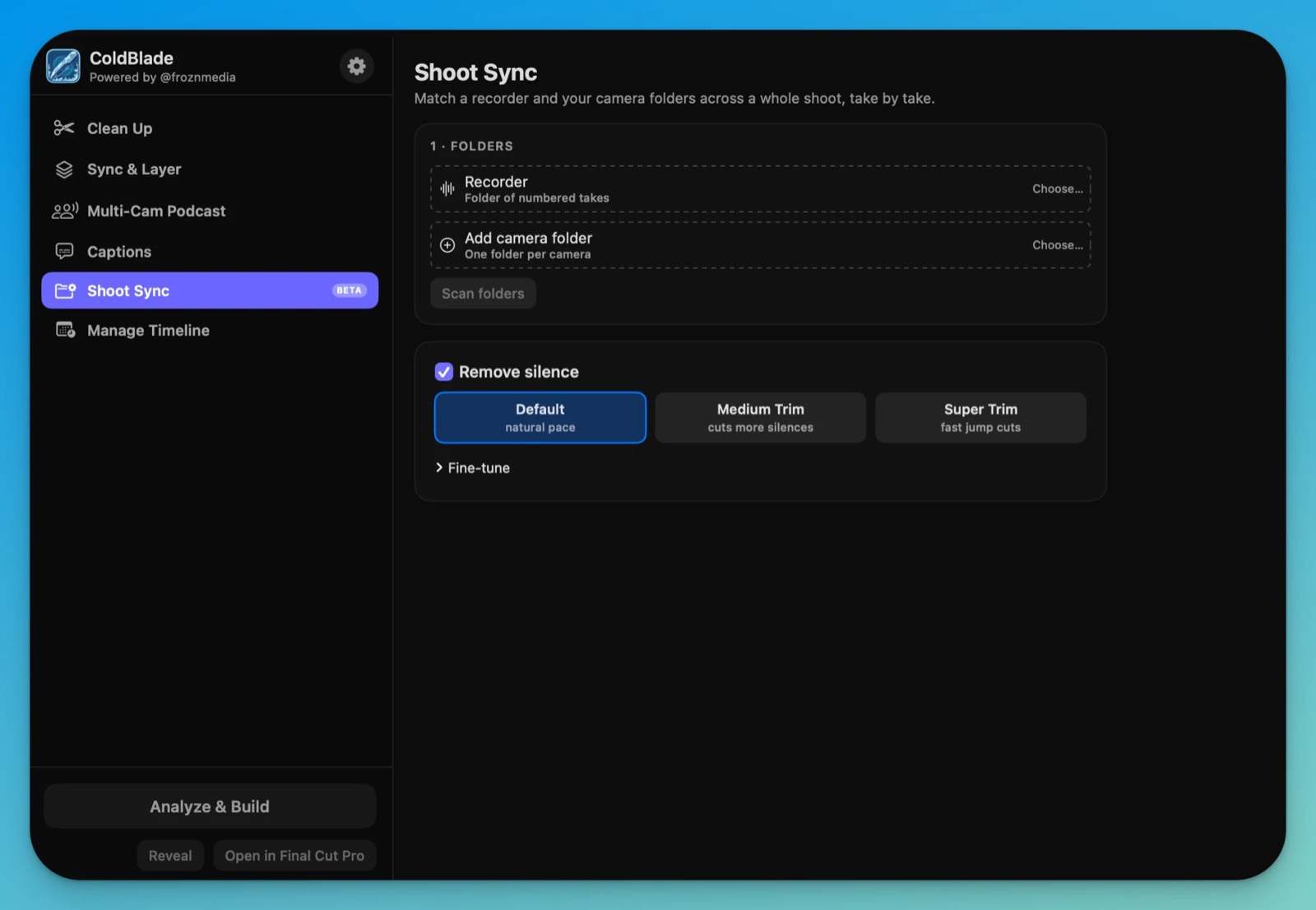1316x910 pixels.
Task: Choose a Recorder folder
Action: click(x=1058, y=188)
